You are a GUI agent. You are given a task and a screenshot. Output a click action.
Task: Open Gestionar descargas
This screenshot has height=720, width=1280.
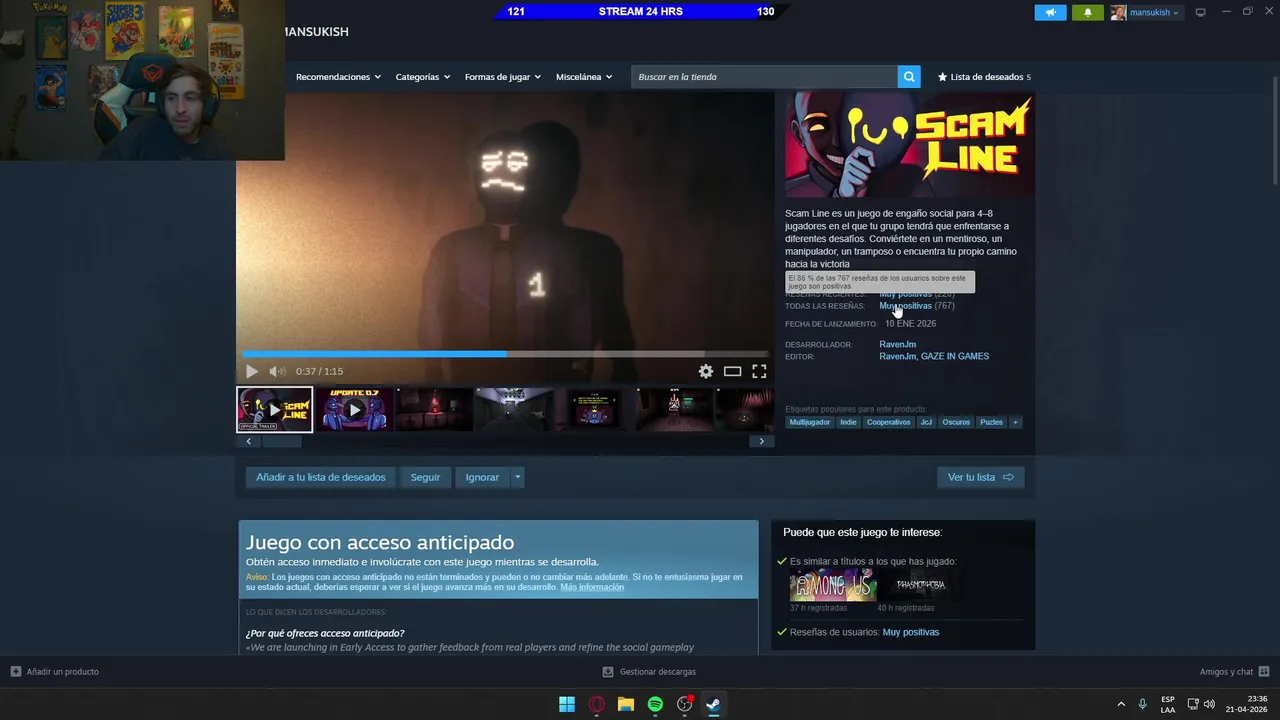tap(649, 671)
